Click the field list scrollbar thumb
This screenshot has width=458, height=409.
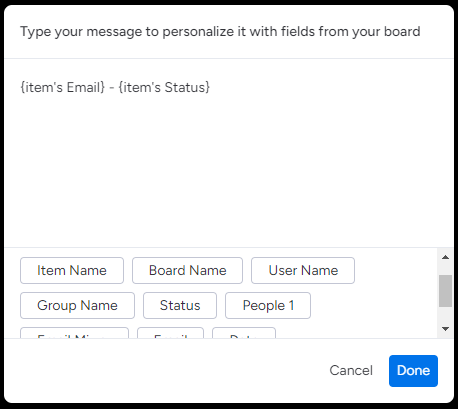point(445,291)
